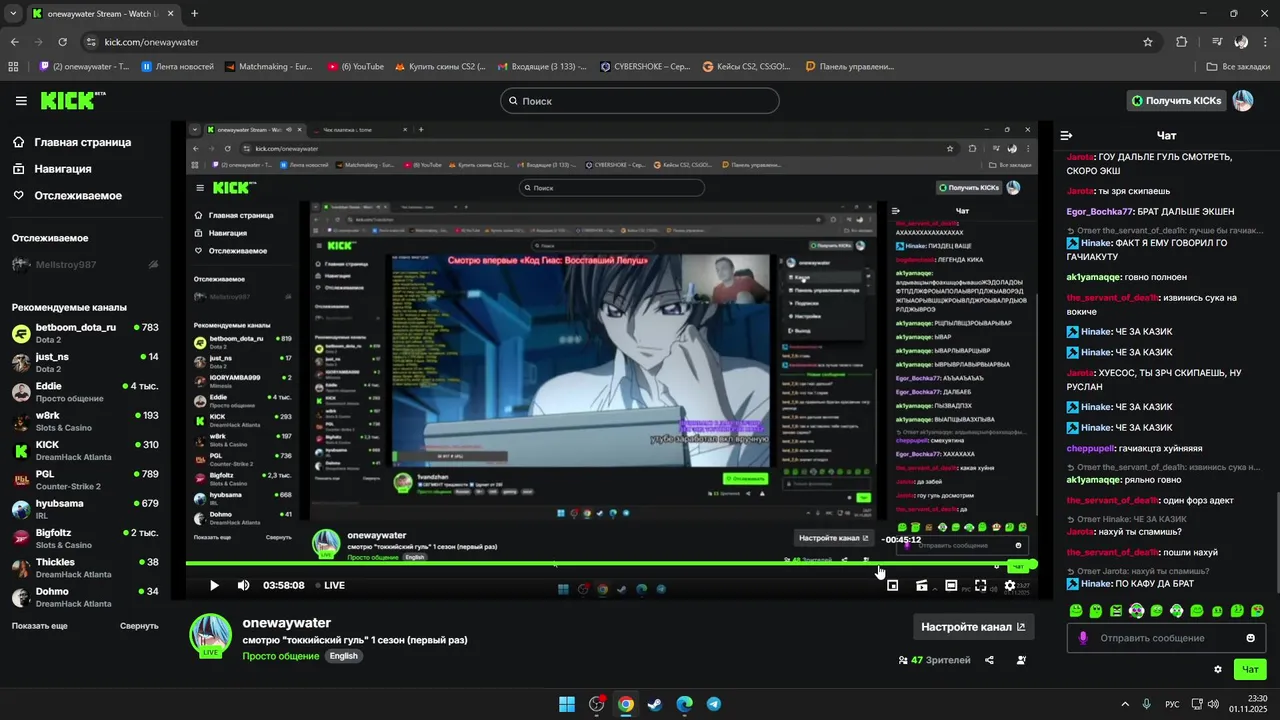Viewport: 1280px width, 720px height.
Task: Toggle visibility of Mellstroy987 channel
Action: pyautogui.click(x=153, y=265)
